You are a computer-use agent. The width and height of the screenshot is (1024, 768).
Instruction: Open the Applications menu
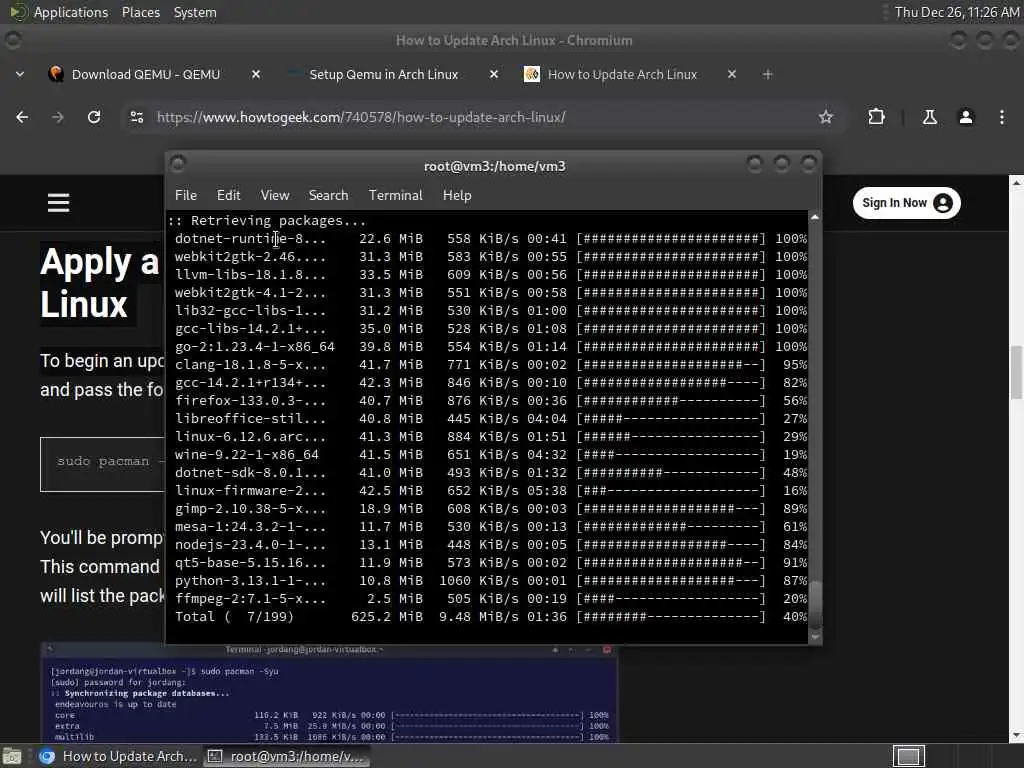pyautogui.click(x=71, y=12)
